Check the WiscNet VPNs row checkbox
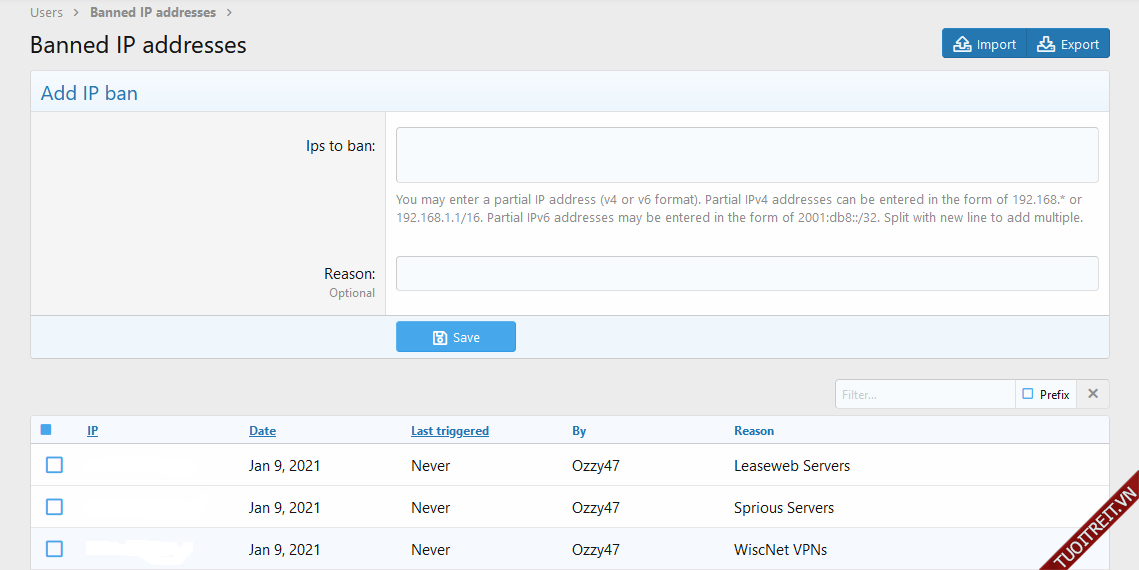1139x570 pixels. pyautogui.click(x=54, y=549)
